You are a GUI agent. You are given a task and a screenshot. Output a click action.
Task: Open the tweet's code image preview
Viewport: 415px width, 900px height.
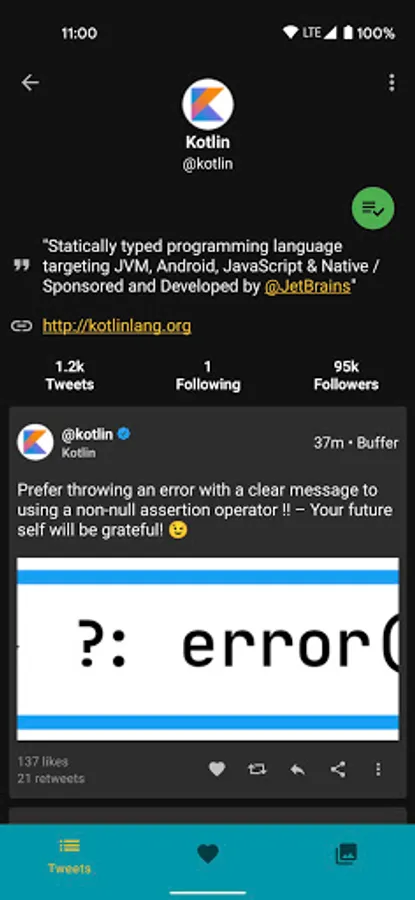208,649
